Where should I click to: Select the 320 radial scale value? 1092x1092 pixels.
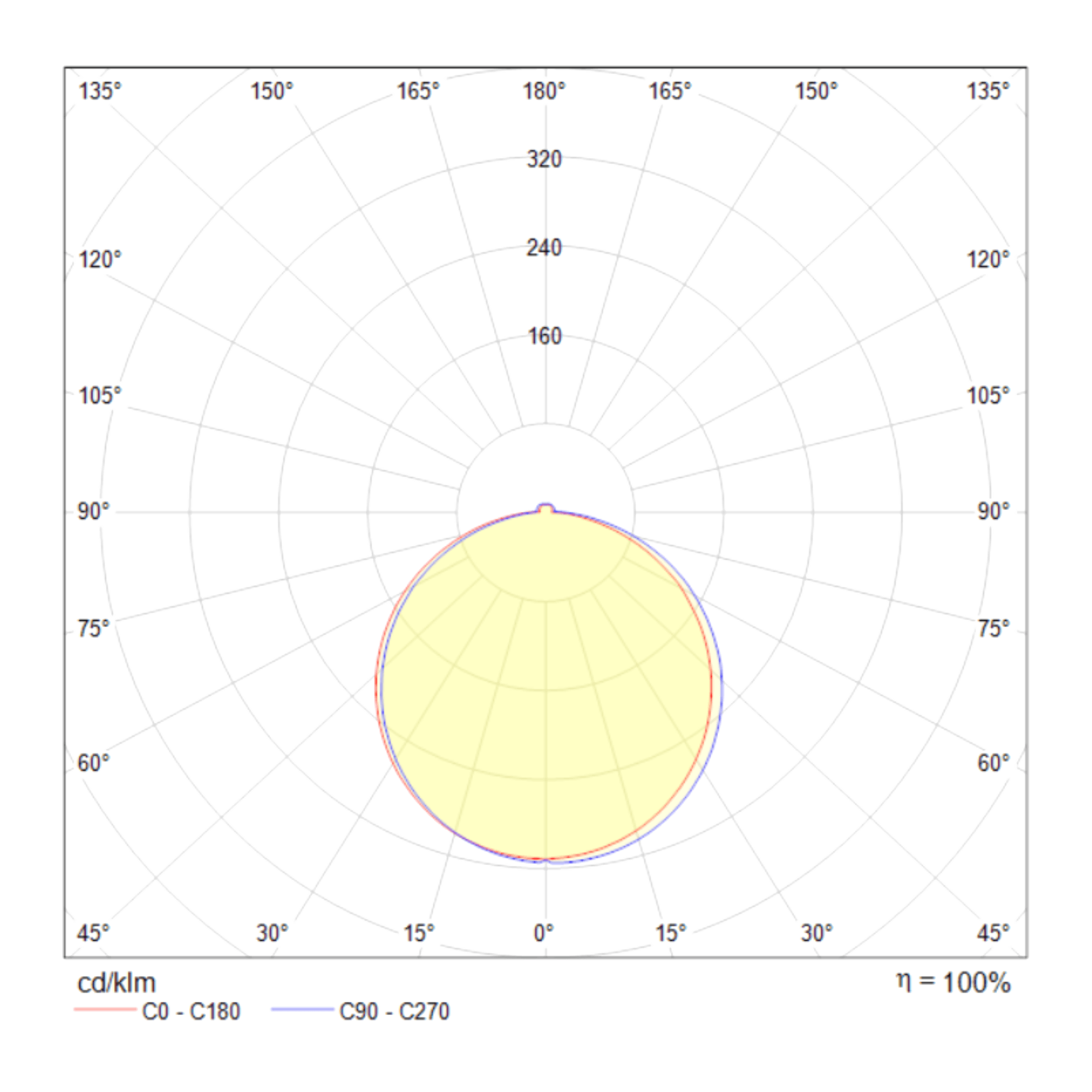(544, 159)
